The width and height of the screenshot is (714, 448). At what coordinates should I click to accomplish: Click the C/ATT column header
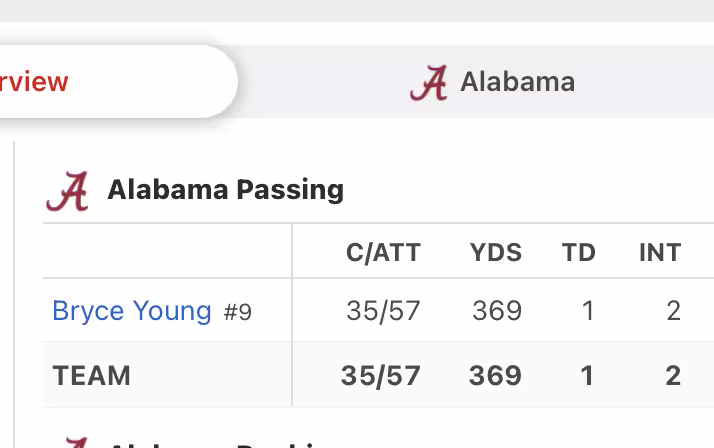click(383, 253)
